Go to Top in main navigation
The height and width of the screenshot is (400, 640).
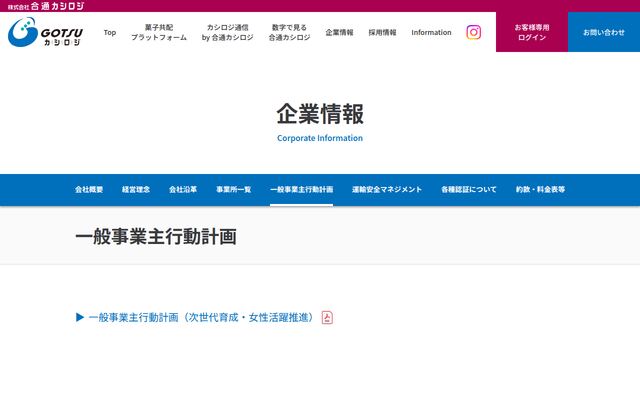(110, 32)
